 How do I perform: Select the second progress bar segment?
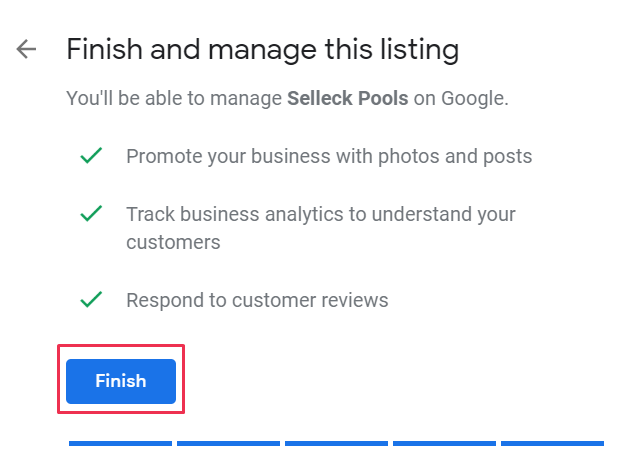click(228, 442)
